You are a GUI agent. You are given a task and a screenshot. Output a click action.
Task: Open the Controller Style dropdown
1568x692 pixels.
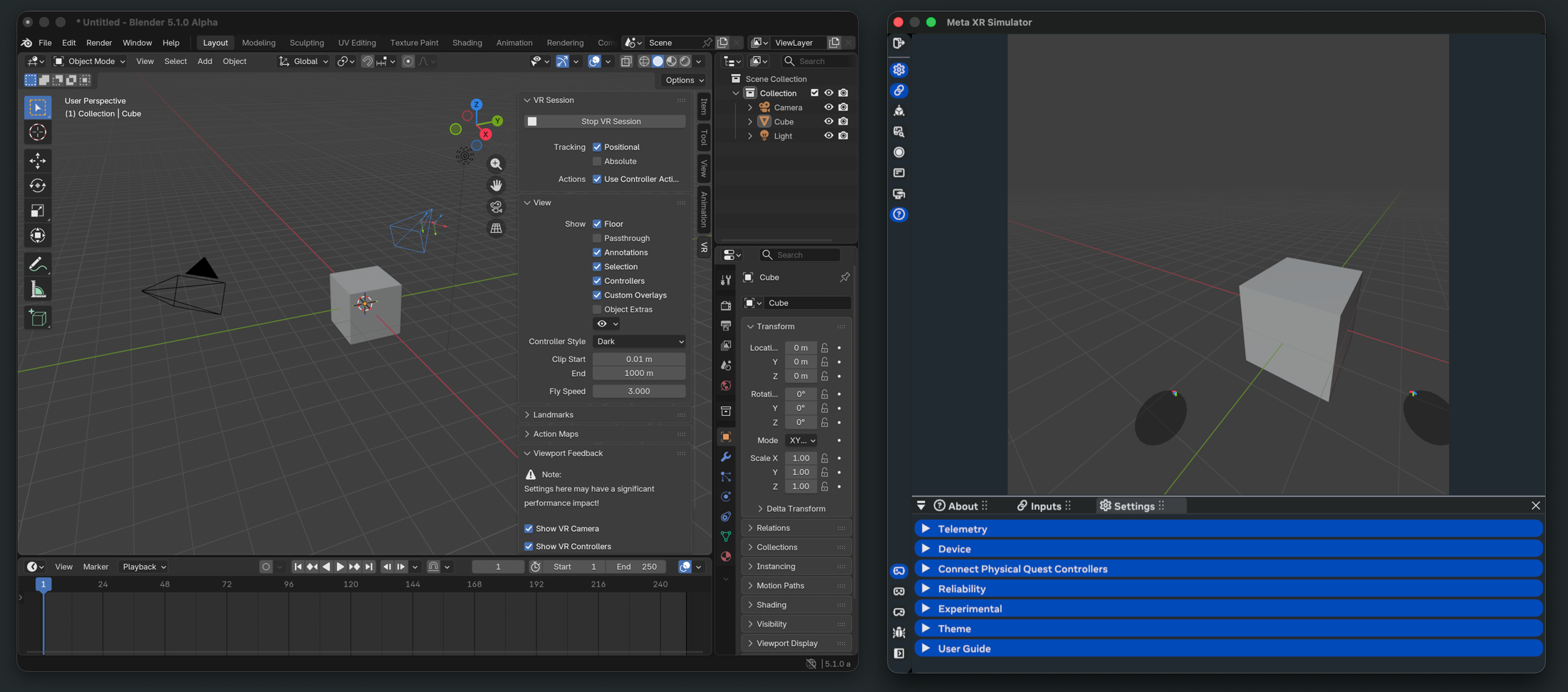pyautogui.click(x=639, y=342)
